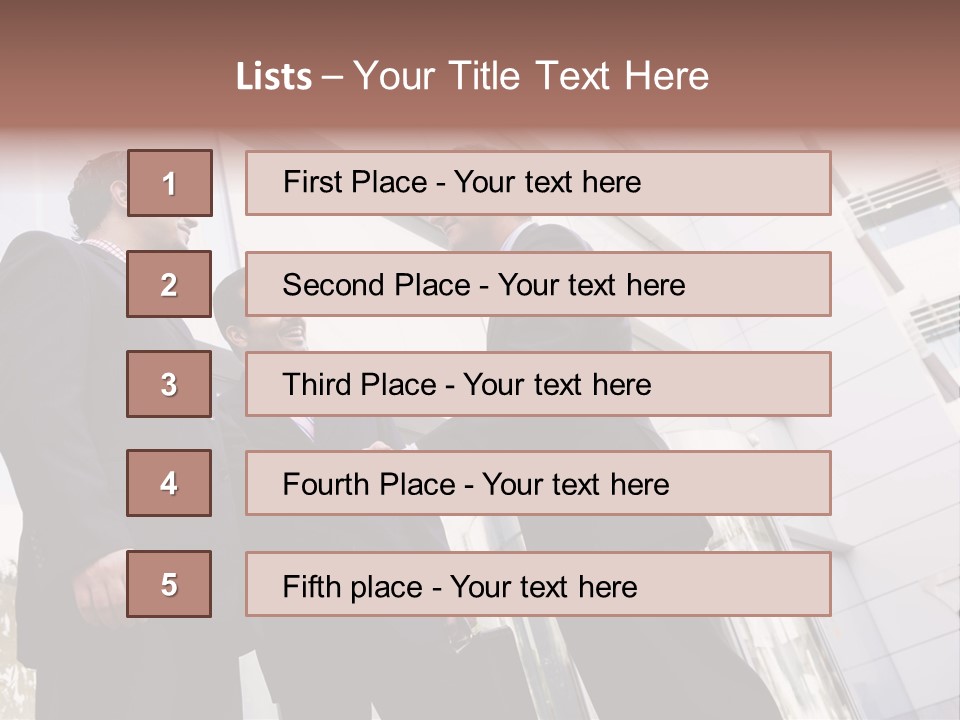Click the number 1 box
Image resolution: width=960 pixels, height=720 pixels.
[x=170, y=183]
